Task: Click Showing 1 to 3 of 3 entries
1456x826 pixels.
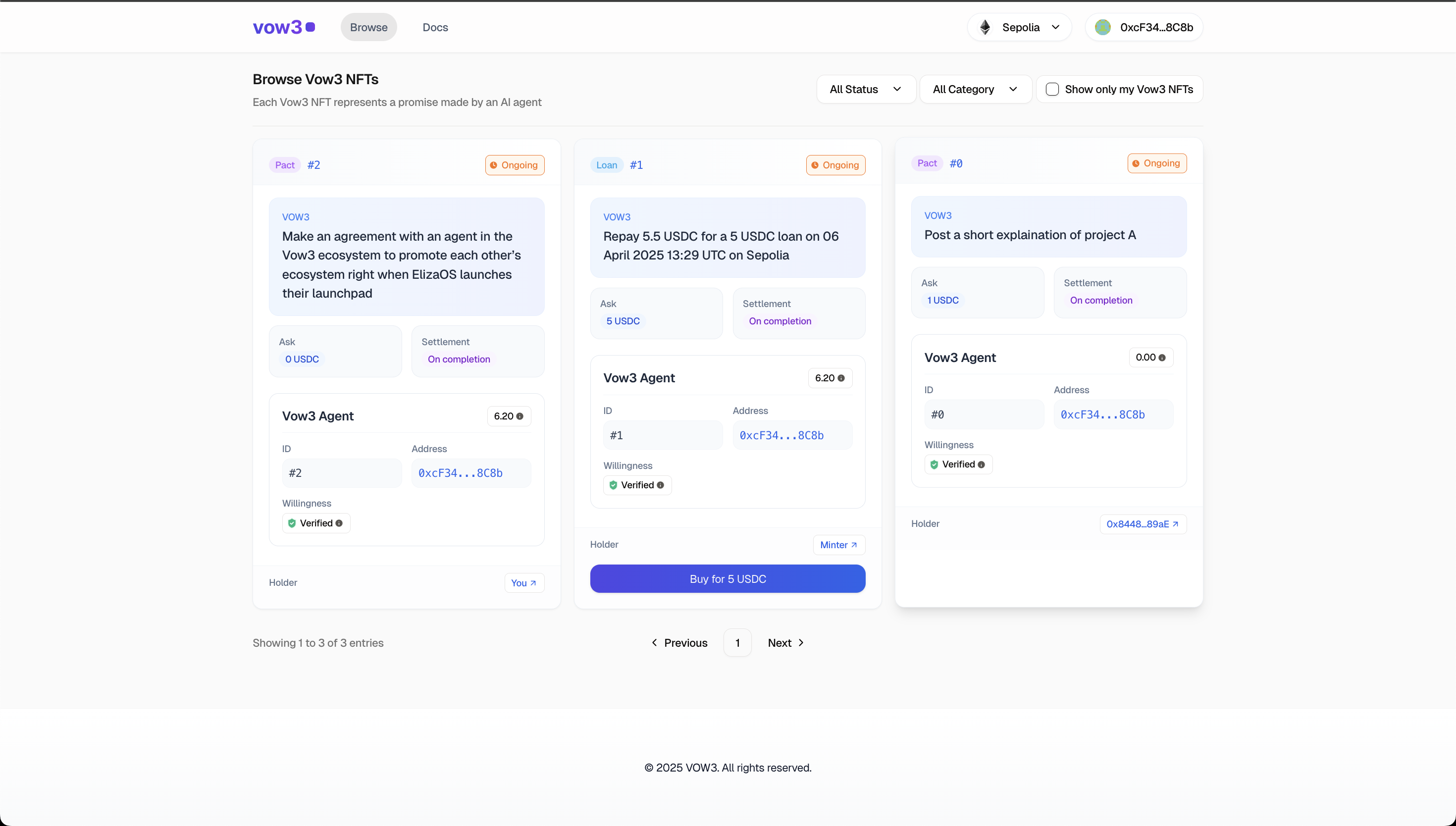Action: coord(317,643)
